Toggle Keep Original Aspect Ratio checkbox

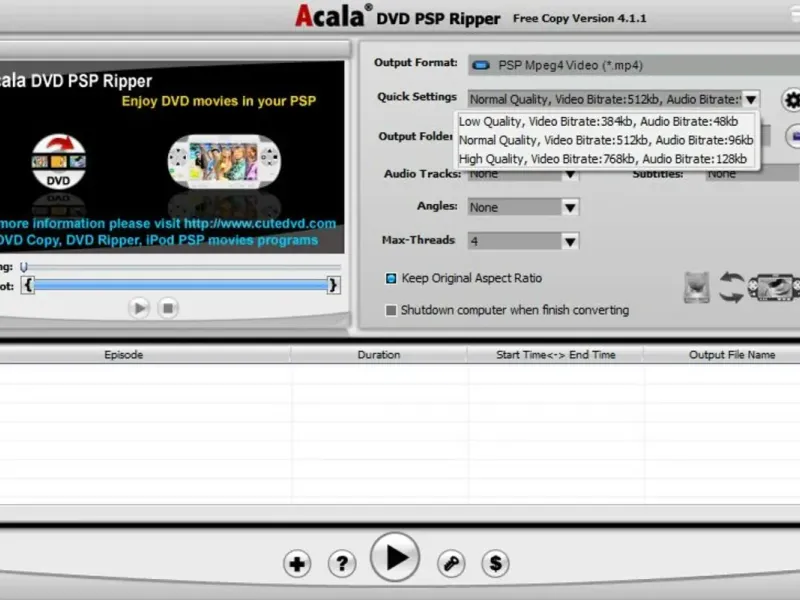pos(391,279)
